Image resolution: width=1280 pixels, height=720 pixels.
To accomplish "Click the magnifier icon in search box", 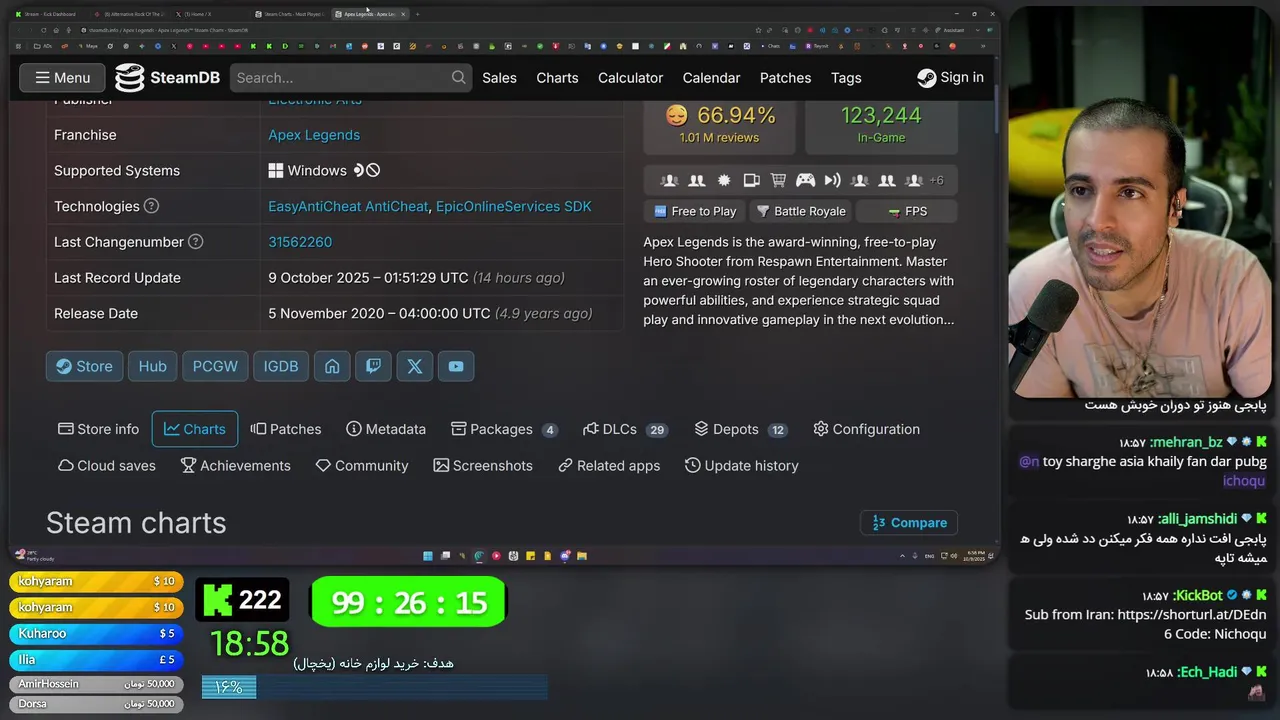I will pyautogui.click(x=458, y=77).
